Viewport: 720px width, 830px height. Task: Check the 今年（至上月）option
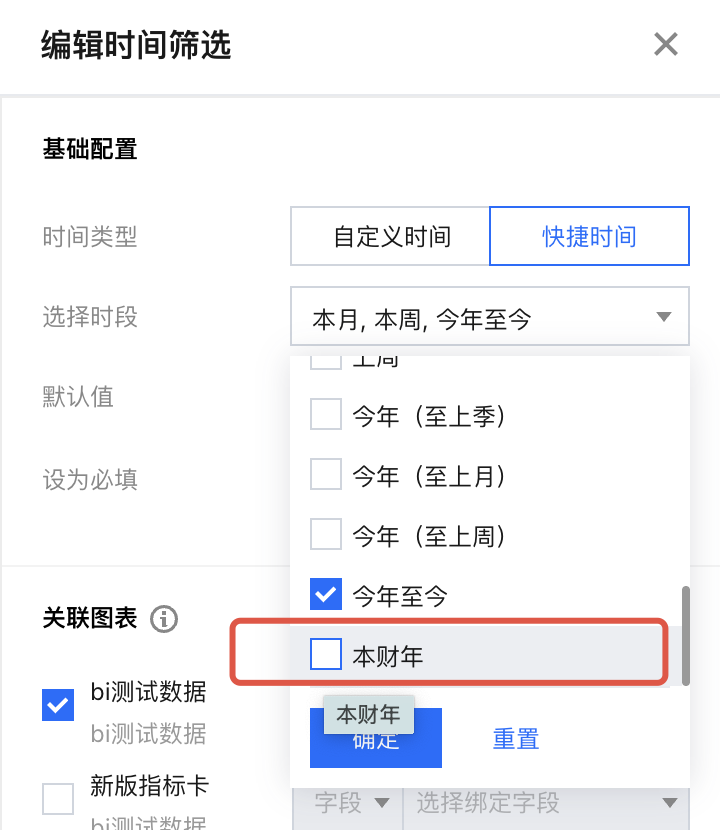326,475
